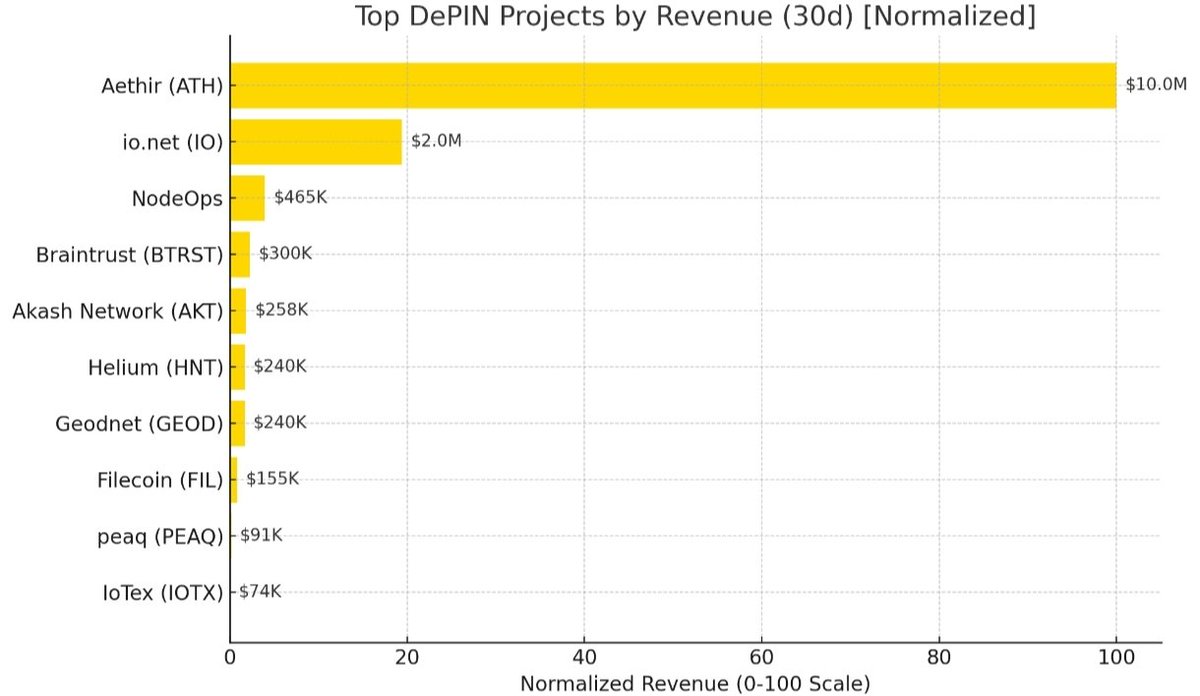Select the Geodnet (GEOD) label
The height and width of the screenshot is (696, 1200).
(139, 424)
